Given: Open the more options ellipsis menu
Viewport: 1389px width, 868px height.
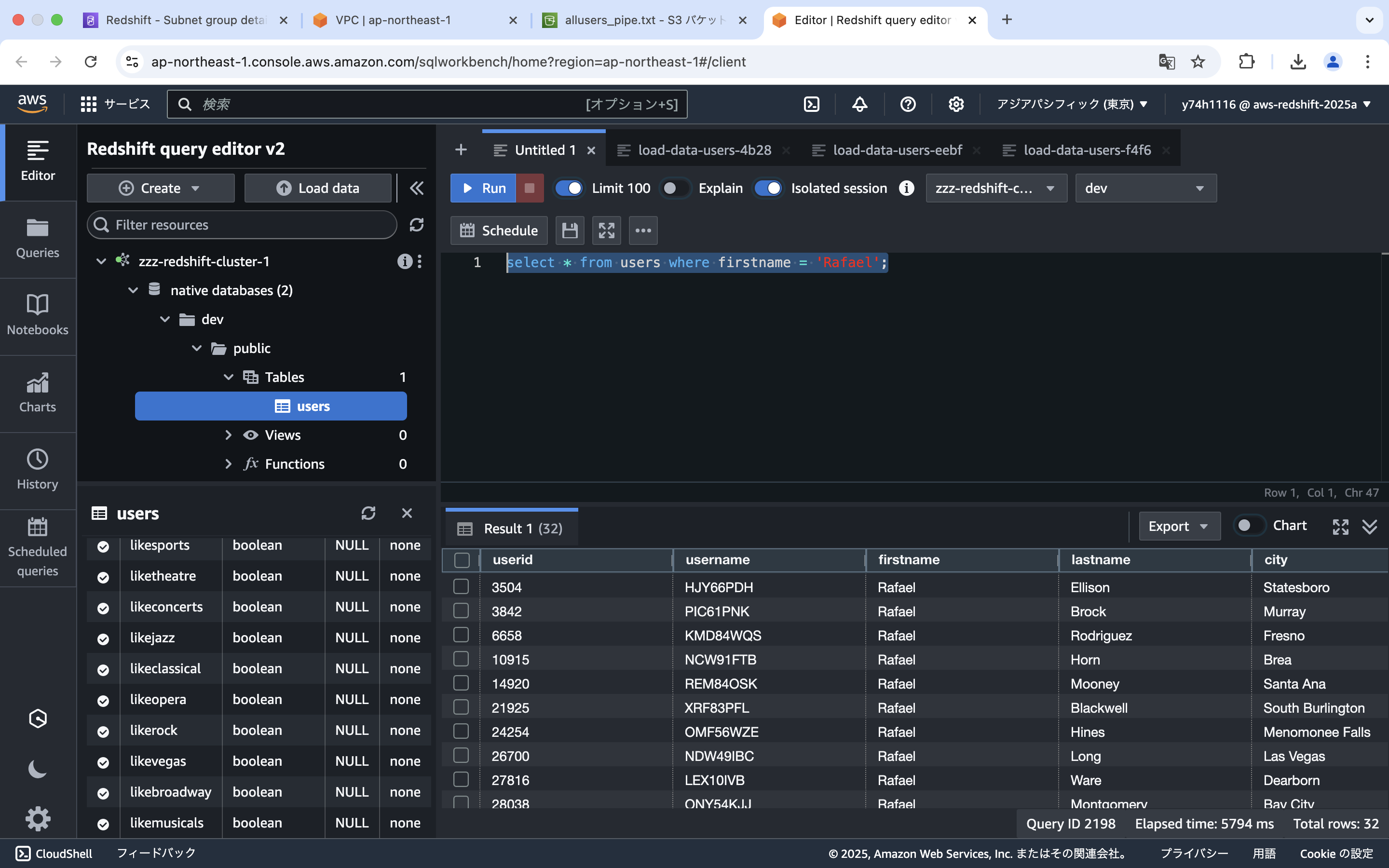Looking at the screenshot, I should click(x=643, y=231).
